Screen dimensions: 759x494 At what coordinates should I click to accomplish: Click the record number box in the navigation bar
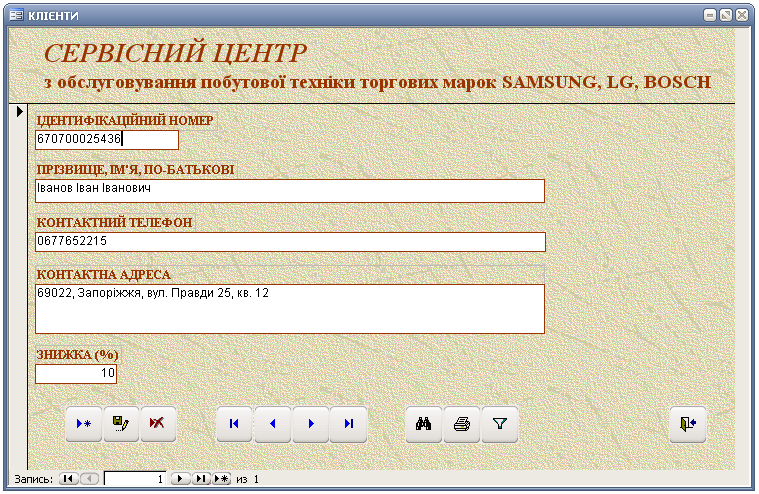coord(135,479)
